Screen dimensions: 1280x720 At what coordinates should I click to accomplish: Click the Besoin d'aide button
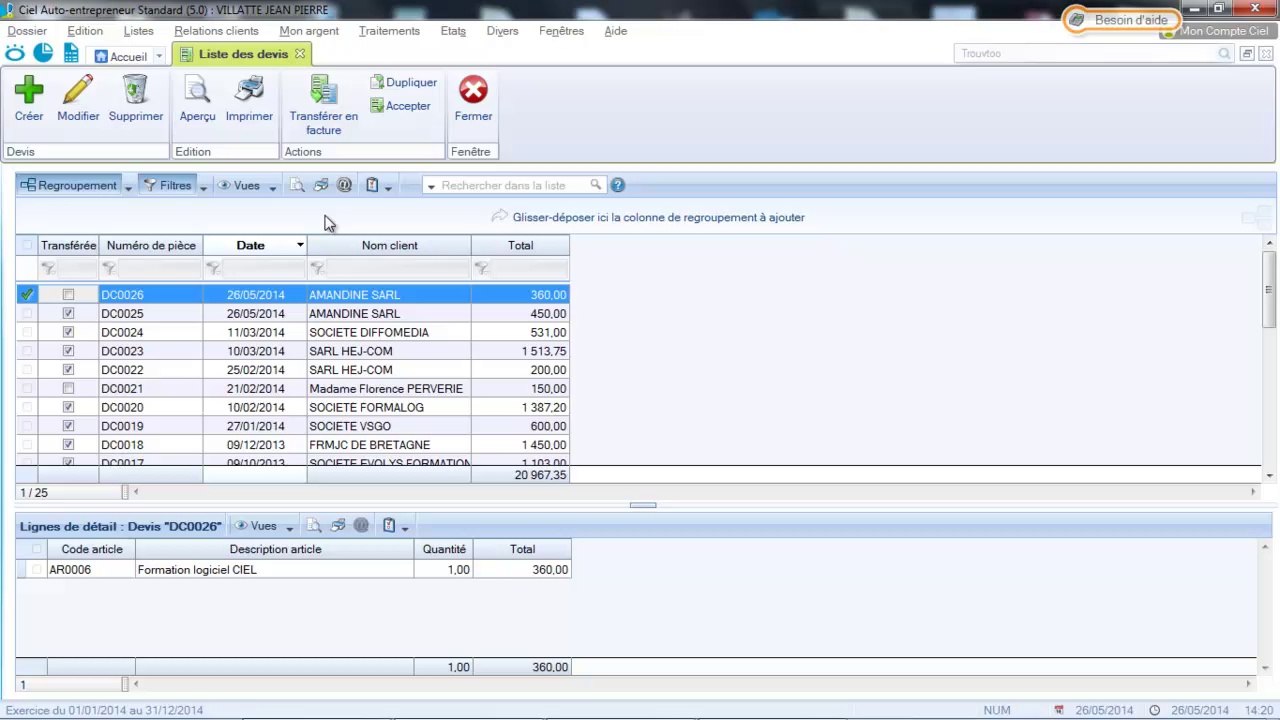coord(1121,19)
